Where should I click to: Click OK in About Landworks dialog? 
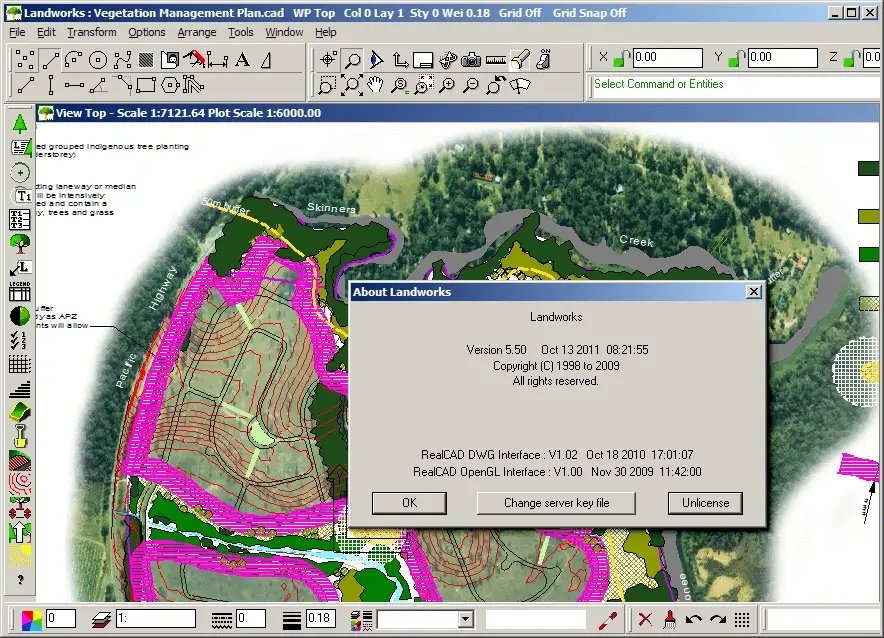click(x=409, y=503)
